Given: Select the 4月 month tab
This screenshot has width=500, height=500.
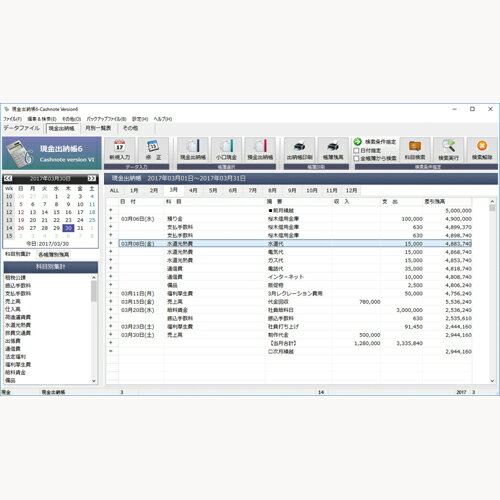Looking at the screenshot, I should pos(193,191).
